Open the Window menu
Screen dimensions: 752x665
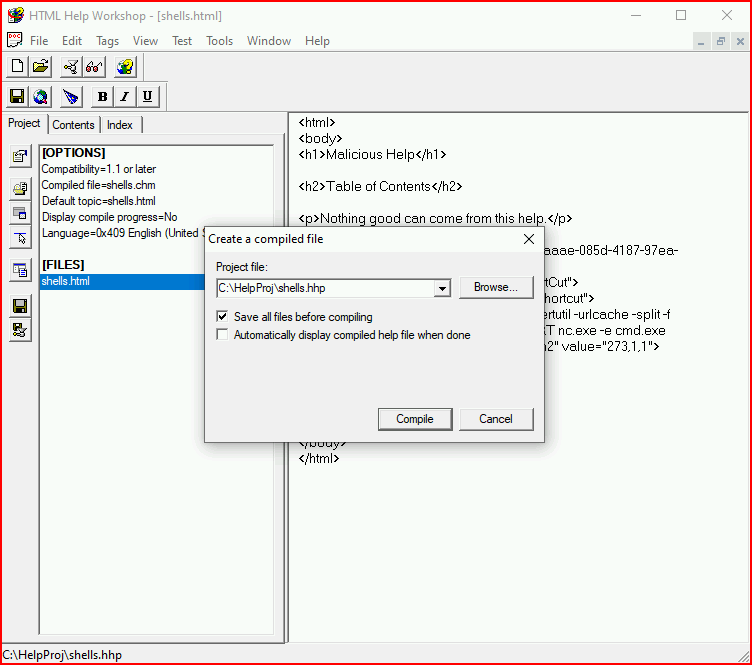point(269,41)
